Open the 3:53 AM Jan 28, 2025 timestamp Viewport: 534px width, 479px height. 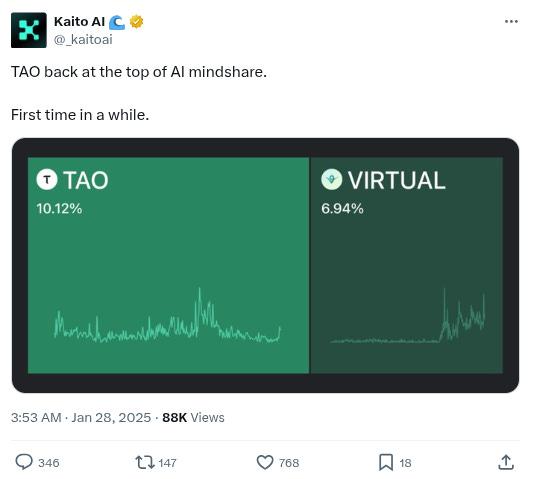coord(81,417)
